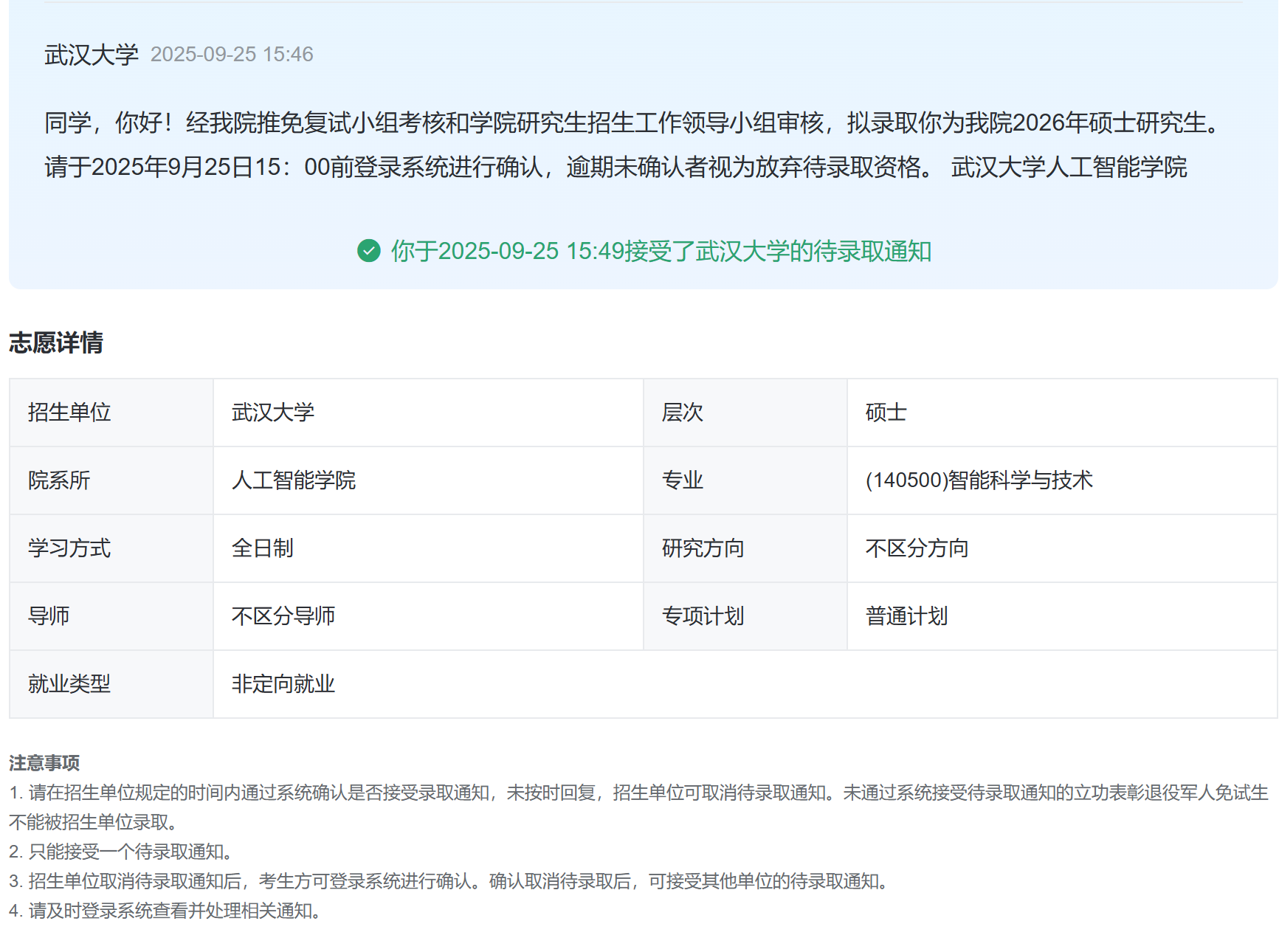Click the 非定向就业 value cell
This screenshot has height=952, width=1279.
click(x=745, y=684)
